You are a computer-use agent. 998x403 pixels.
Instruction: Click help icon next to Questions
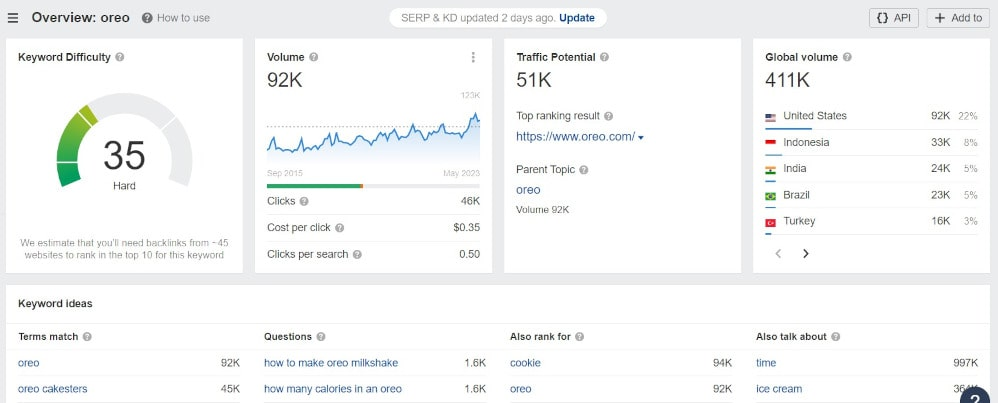tap(321, 337)
